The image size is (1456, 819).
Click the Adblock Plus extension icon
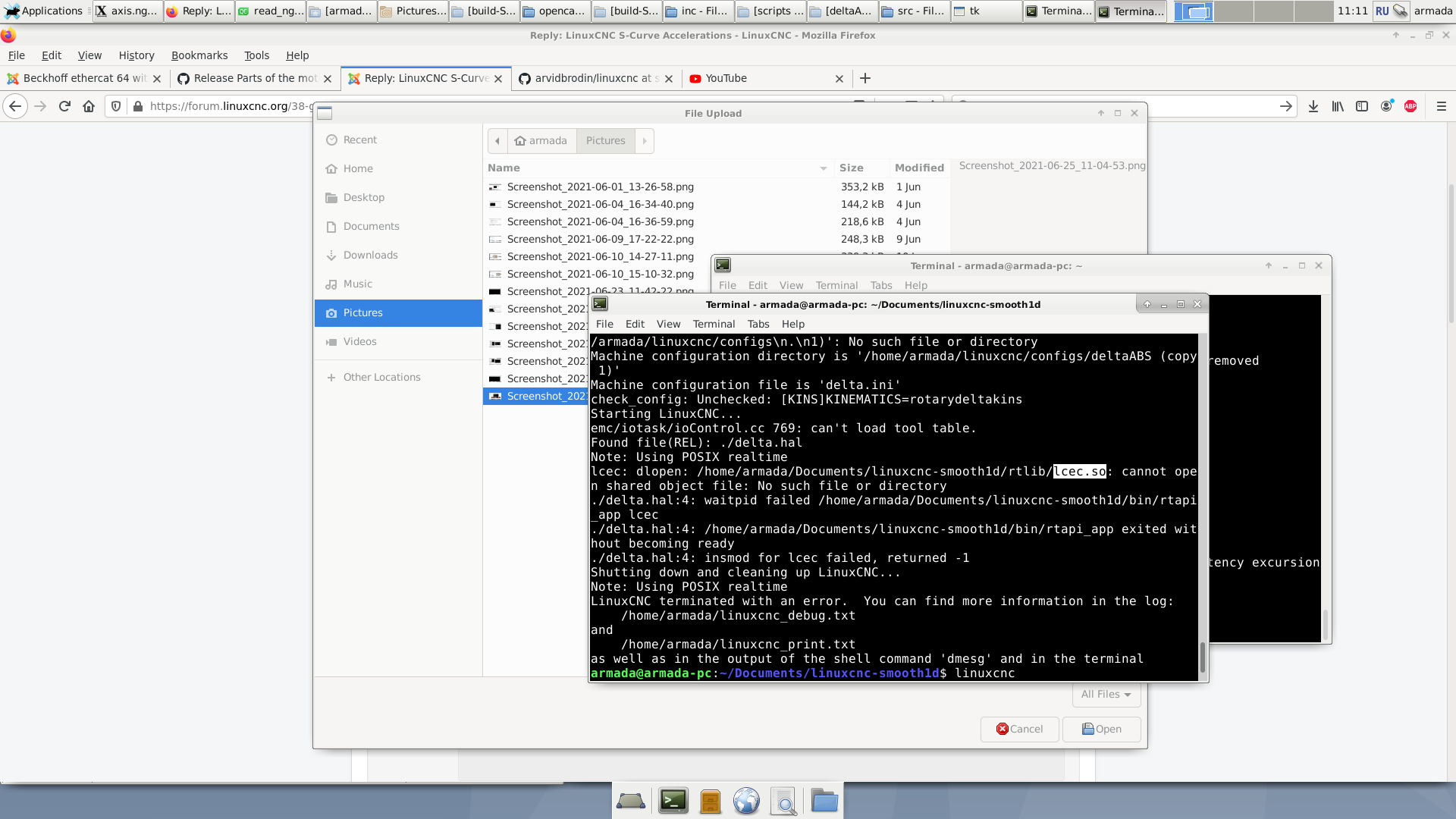click(x=1410, y=107)
